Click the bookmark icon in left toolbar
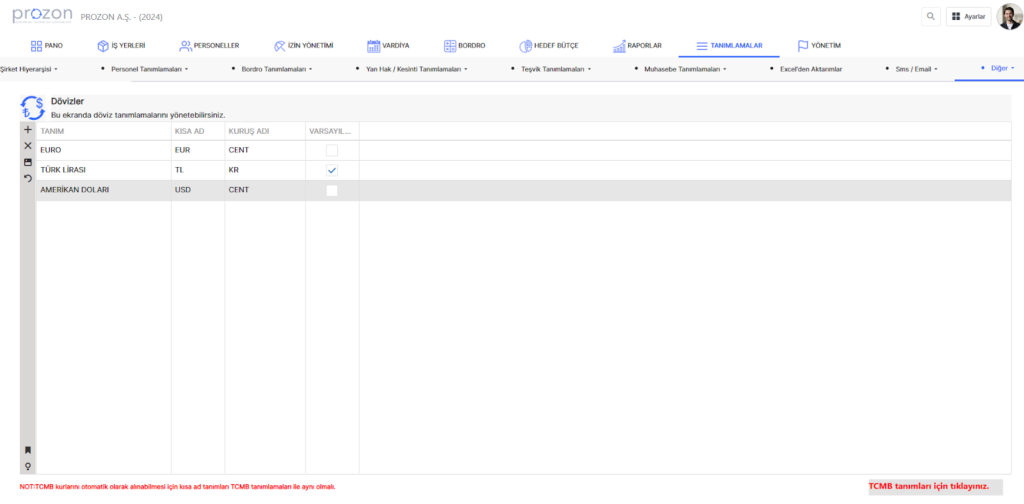Image resolution: width=1024 pixels, height=504 pixels. pos(28,450)
